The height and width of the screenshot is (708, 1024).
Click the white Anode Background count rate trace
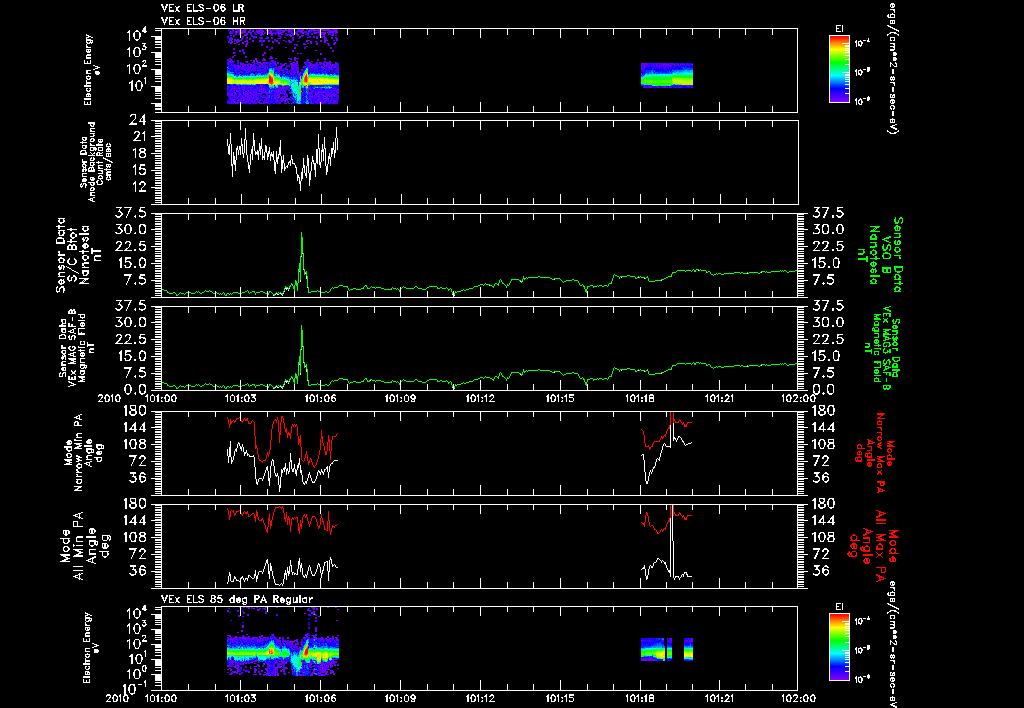[283, 157]
